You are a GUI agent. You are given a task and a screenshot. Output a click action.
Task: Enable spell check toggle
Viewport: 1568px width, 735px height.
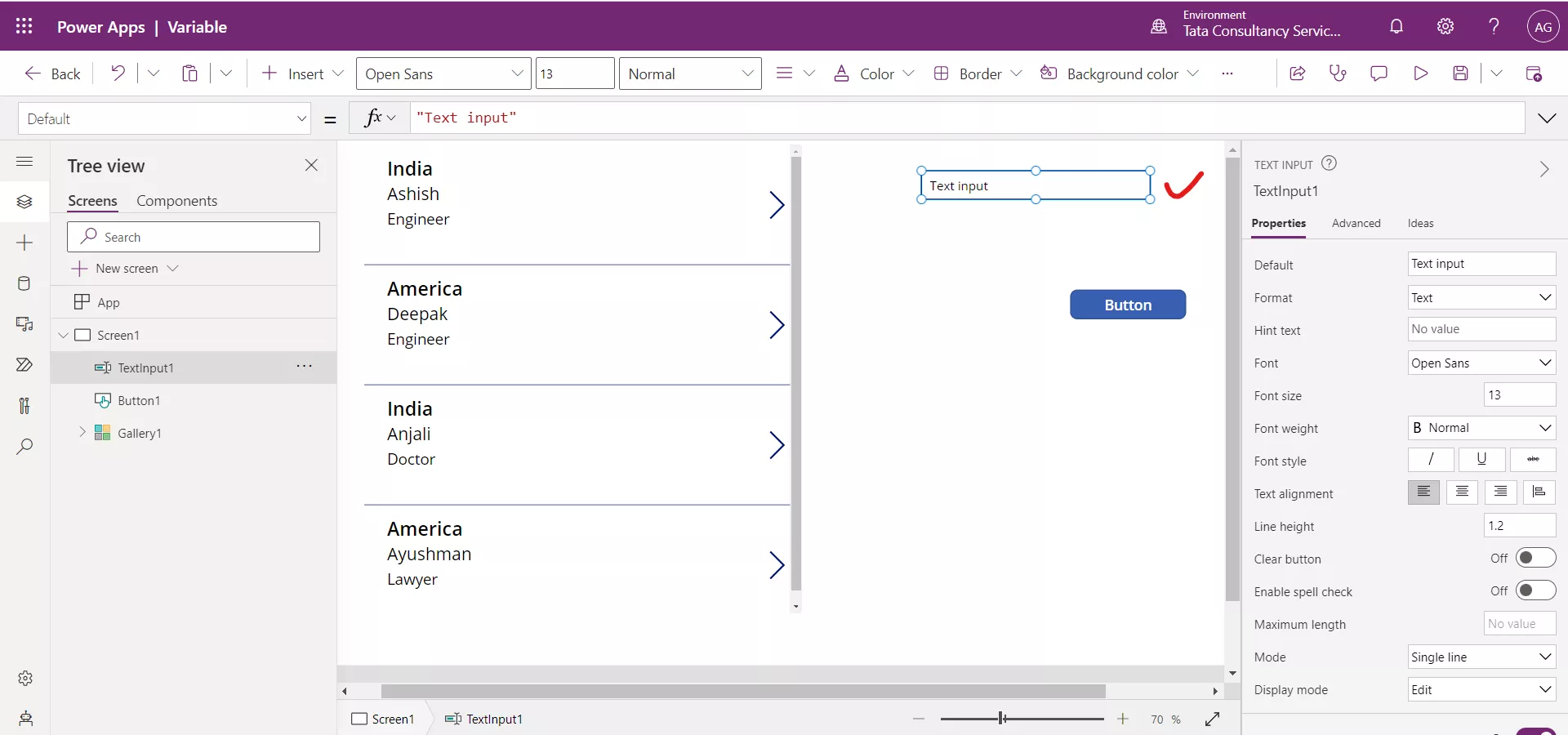tap(1534, 590)
